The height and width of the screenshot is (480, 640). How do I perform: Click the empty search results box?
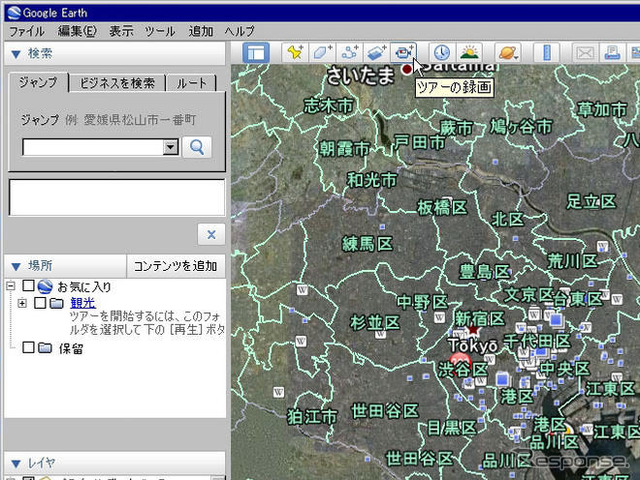click(117, 197)
